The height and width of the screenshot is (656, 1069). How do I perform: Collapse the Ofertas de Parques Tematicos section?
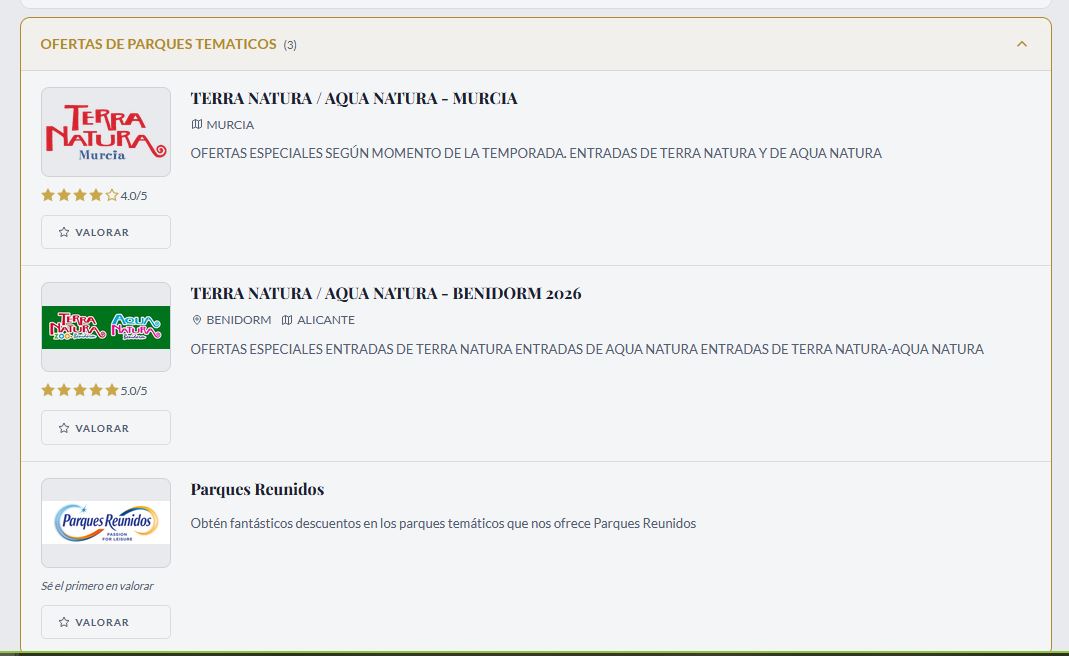[x=1021, y=44]
